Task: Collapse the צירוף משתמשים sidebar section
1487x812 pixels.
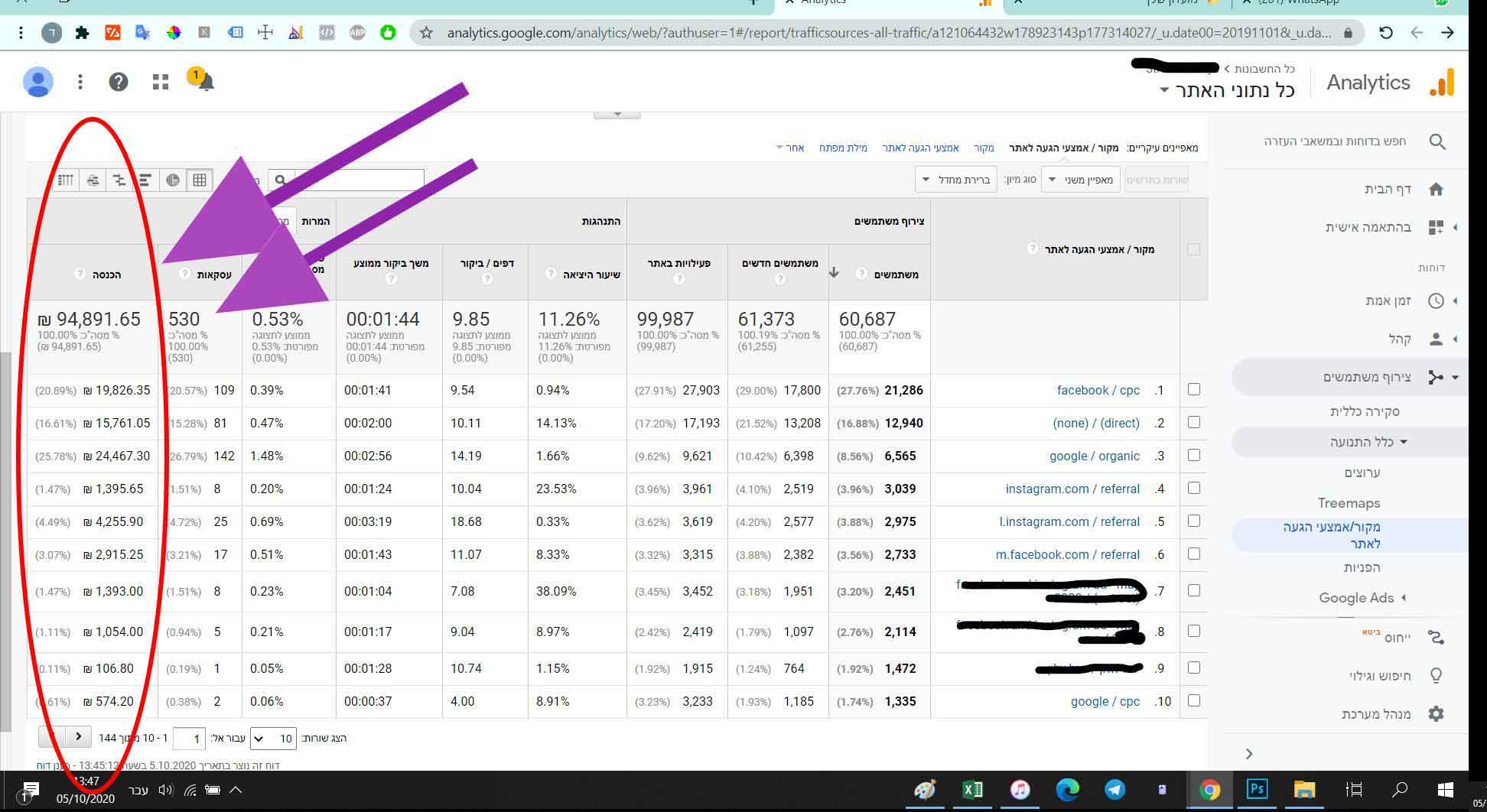Action: point(1391,377)
